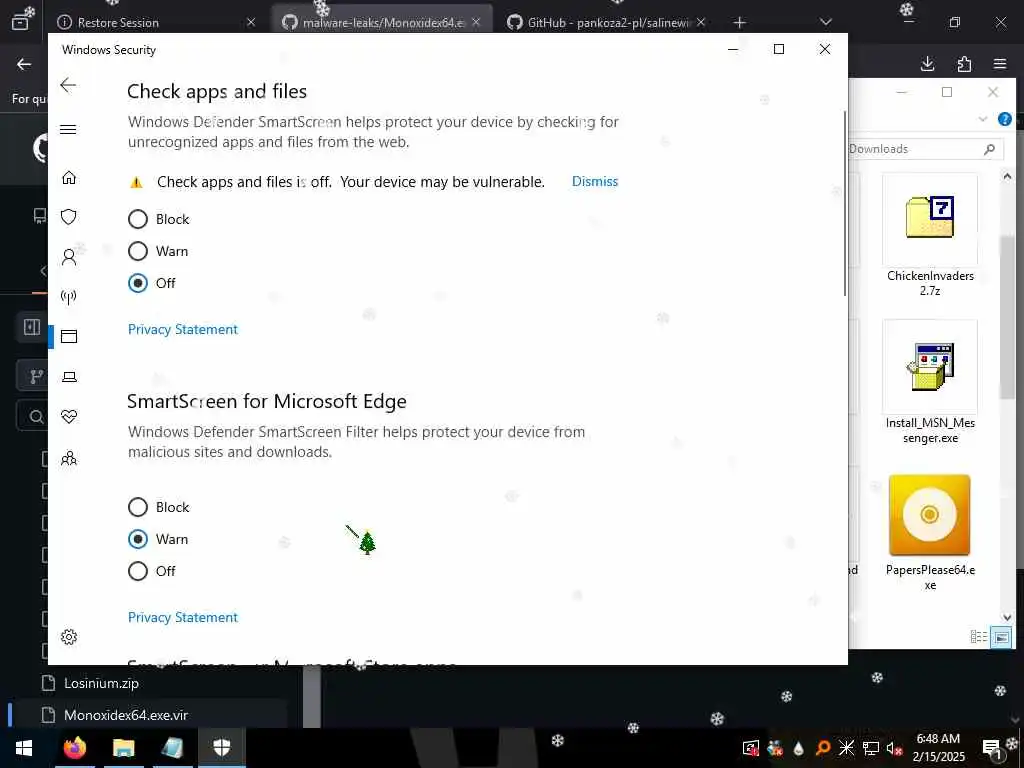Open Virus & threat protection shield icon
Image resolution: width=1024 pixels, height=768 pixels.
69,217
